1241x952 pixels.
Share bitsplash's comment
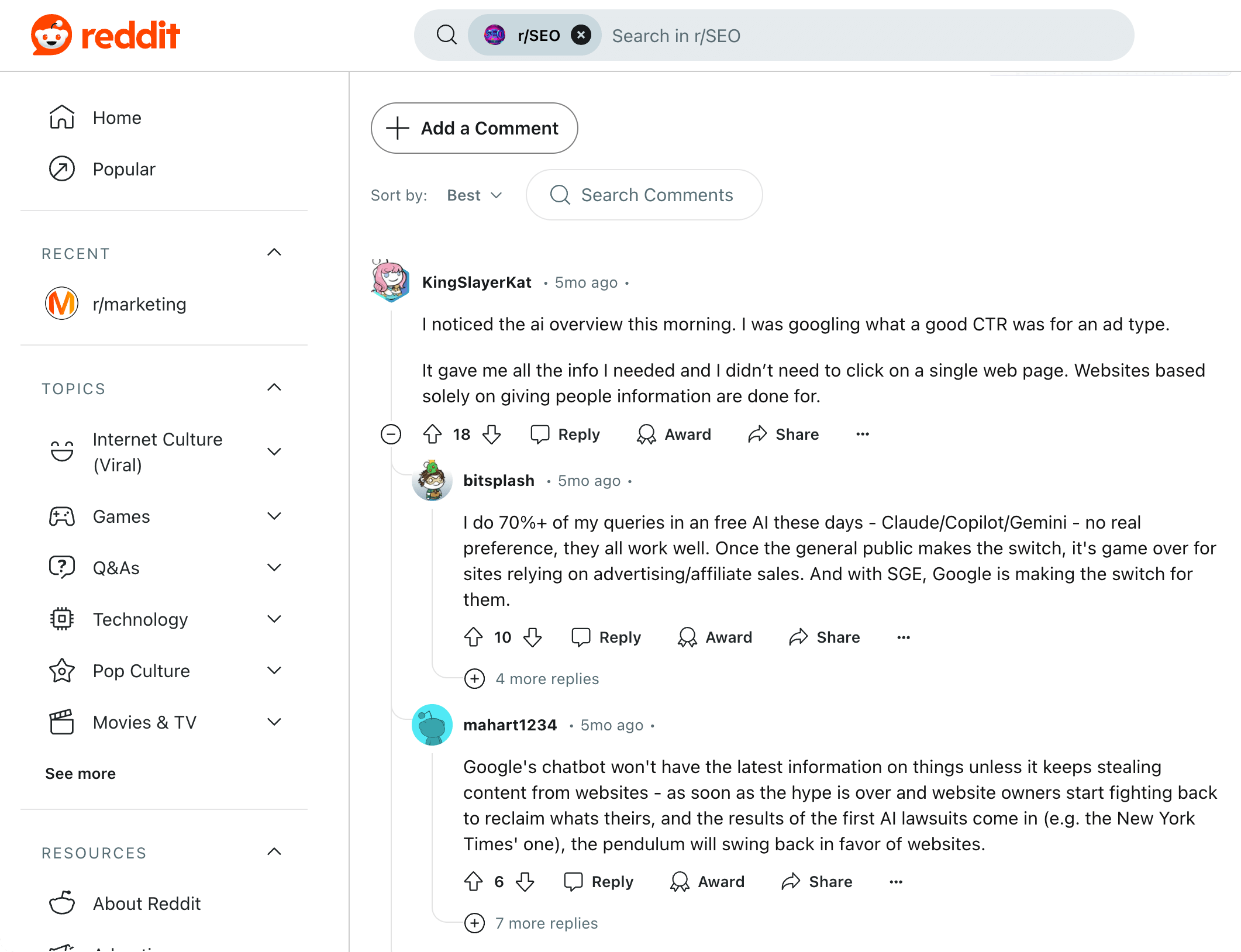(x=825, y=637)
